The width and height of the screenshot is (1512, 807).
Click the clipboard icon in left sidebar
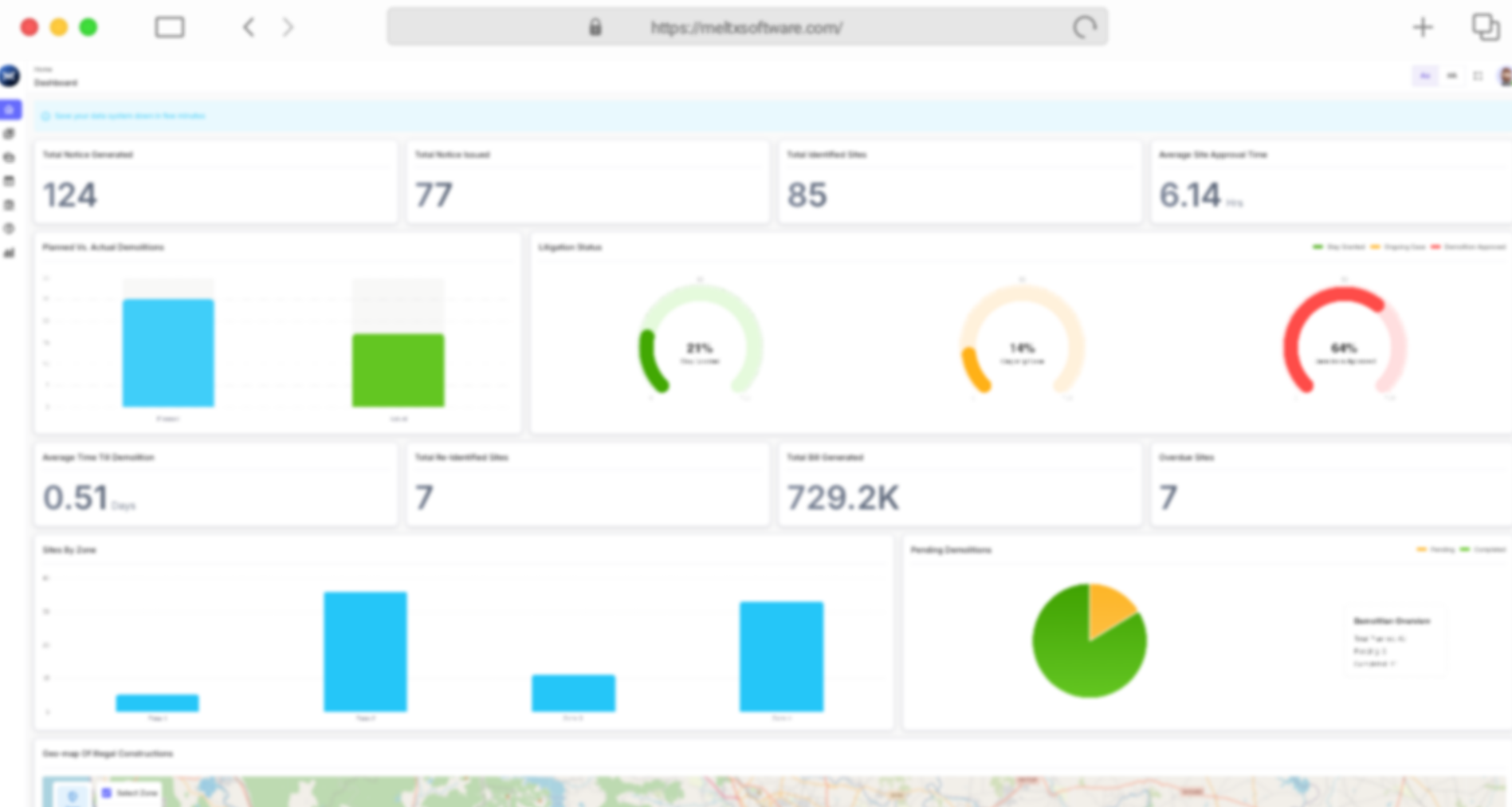(x=10, y=205)
